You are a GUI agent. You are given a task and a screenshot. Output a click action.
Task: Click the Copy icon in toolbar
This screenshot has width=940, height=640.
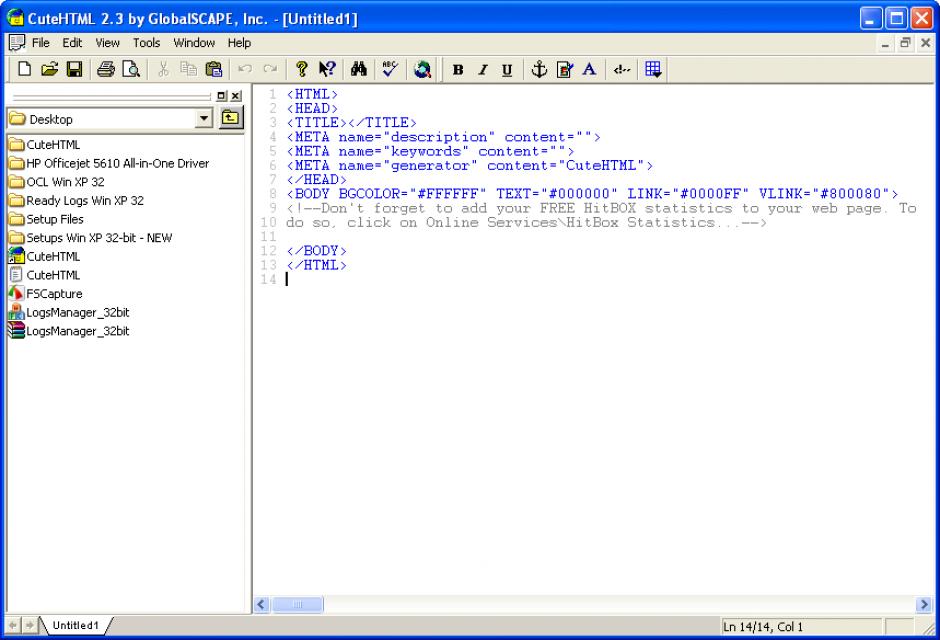point(188,70)
